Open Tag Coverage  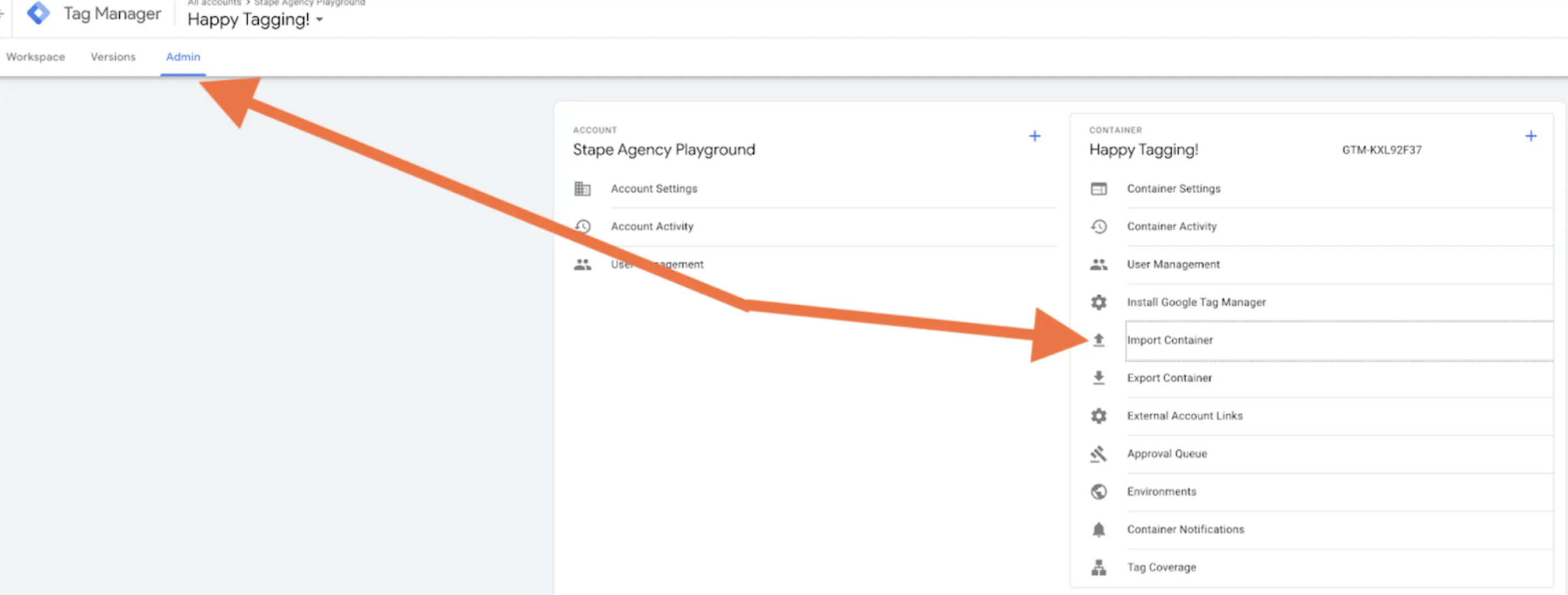[1161, 568]
